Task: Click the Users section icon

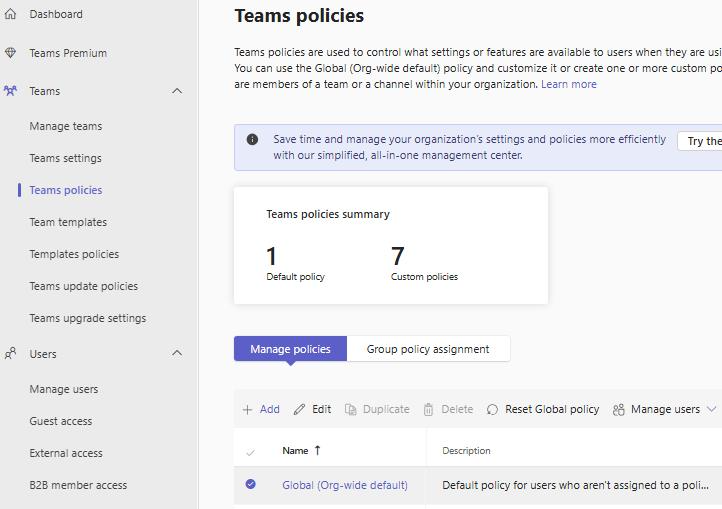Action: [10, 354]
